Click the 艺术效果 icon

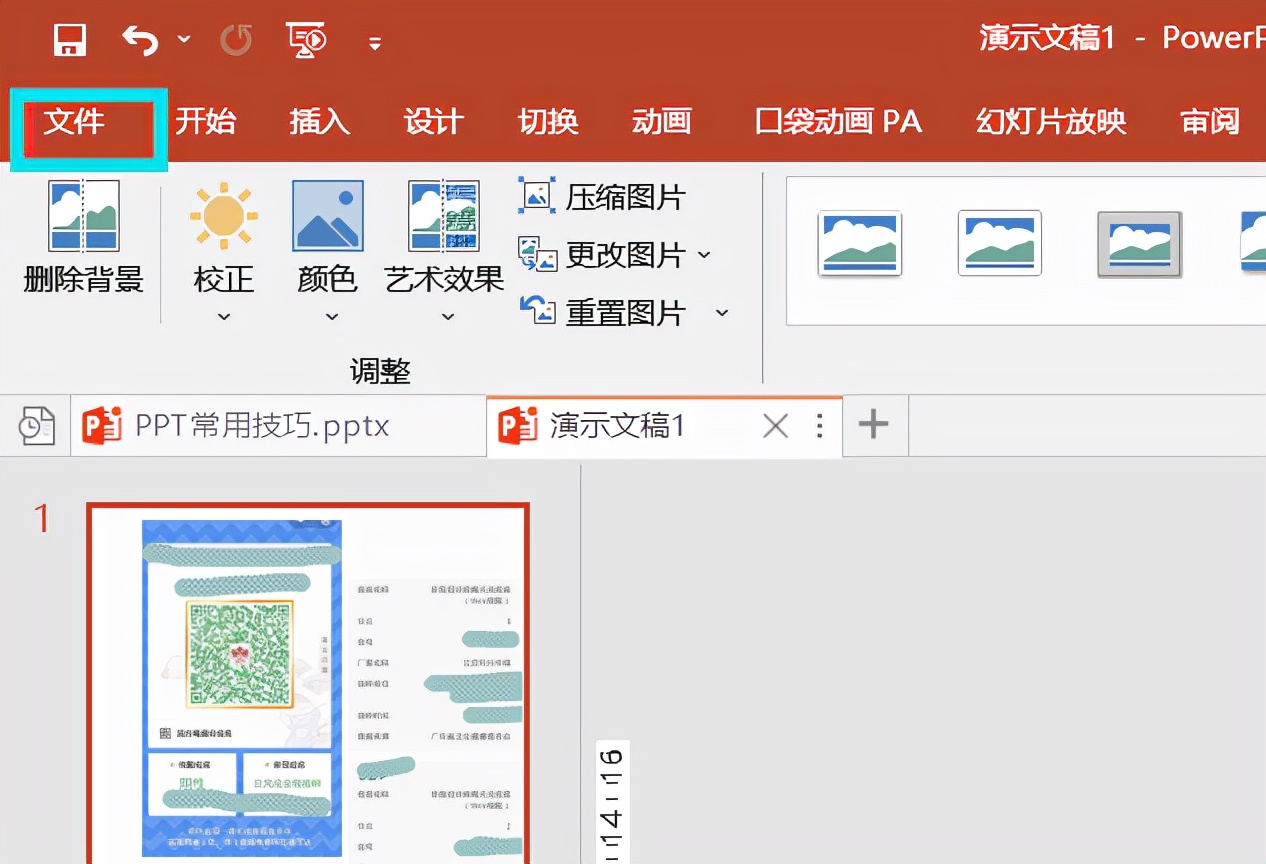[x=444, y=216]
